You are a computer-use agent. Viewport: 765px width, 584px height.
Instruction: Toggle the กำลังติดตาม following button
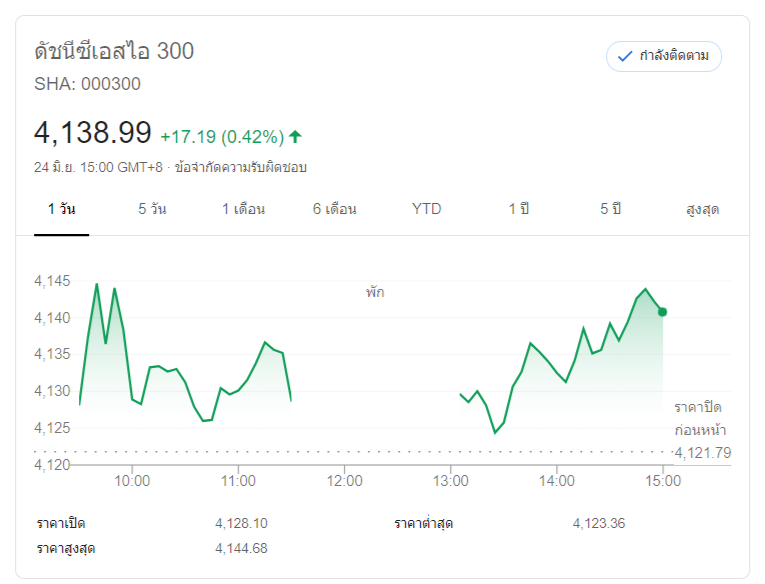point(664,56)
